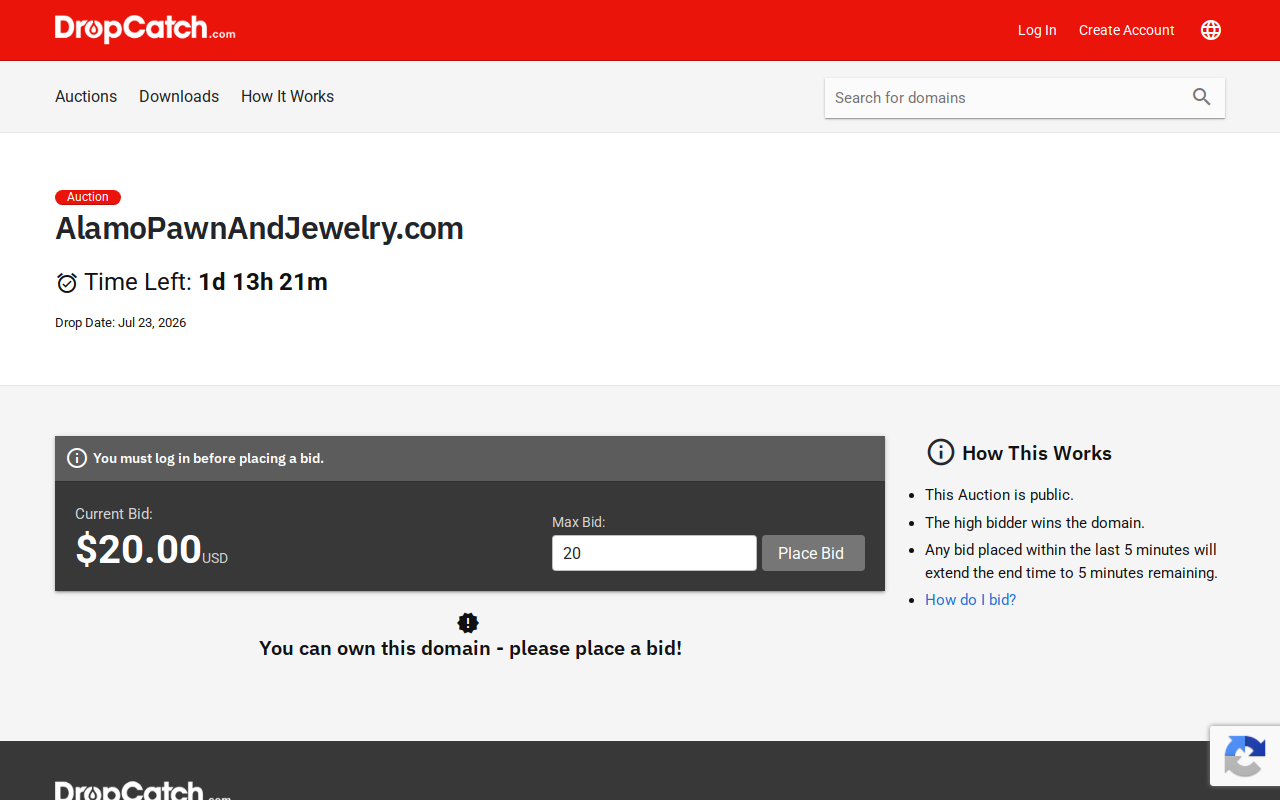The image size is (1280, 800).
Task: Open the How do I bid? link
Action: [970, 600]
